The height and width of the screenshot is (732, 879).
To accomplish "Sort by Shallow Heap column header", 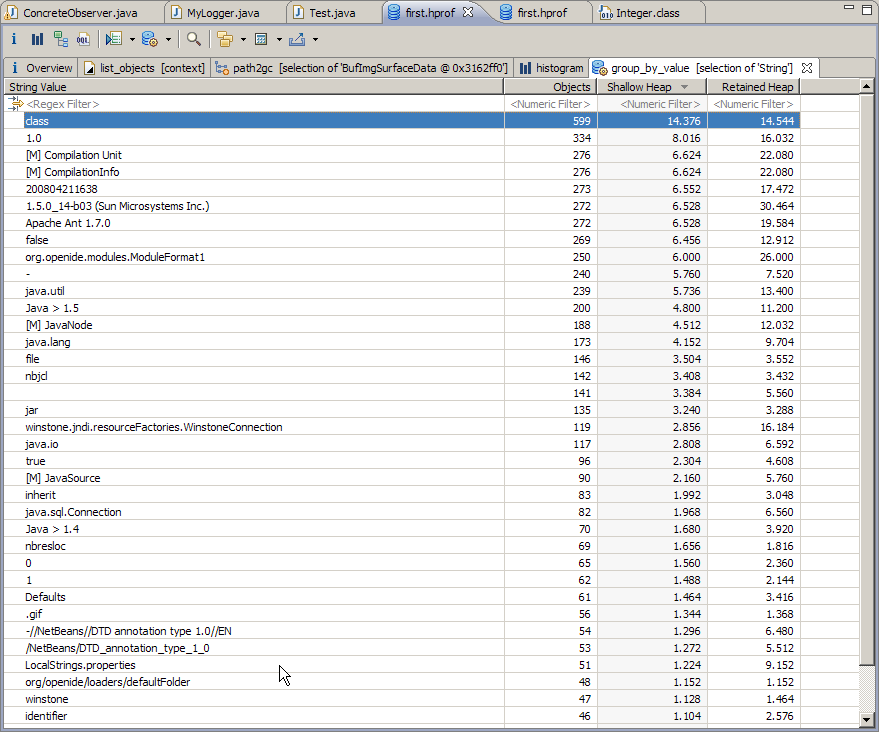I will click(652, 87).
